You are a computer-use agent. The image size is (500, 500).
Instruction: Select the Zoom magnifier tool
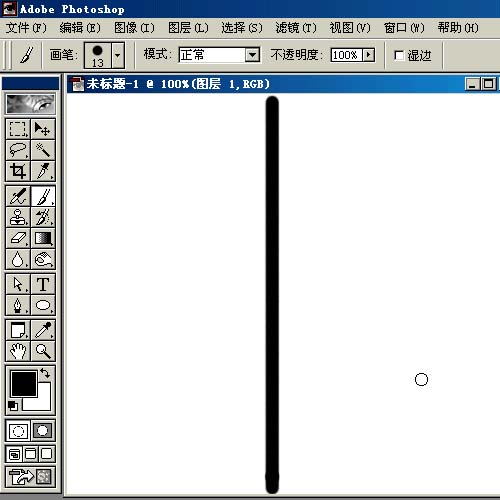coord(43,351)
